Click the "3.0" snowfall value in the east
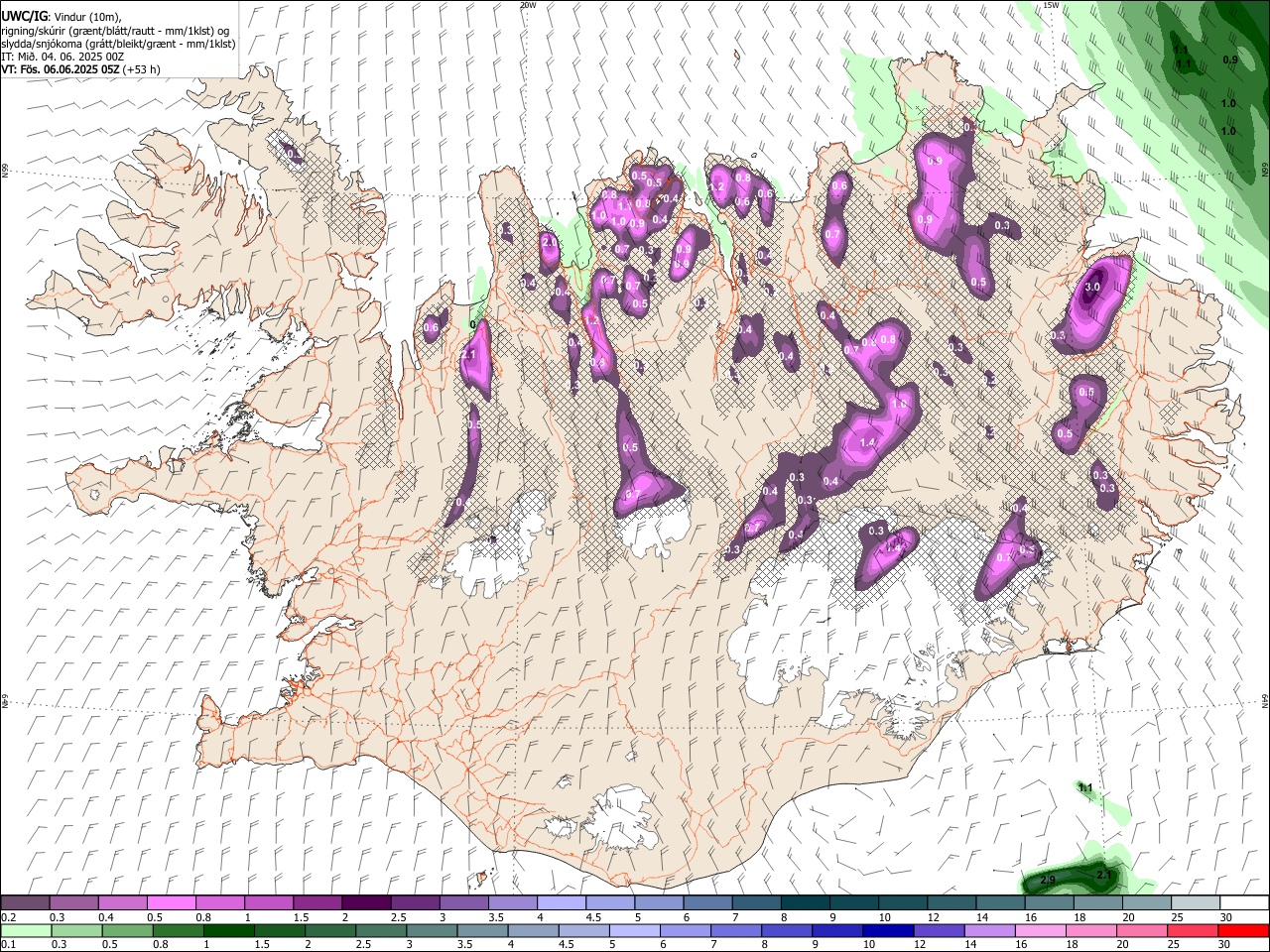This screenshot has height=952, width=1270. click(x=1092, y=287)
